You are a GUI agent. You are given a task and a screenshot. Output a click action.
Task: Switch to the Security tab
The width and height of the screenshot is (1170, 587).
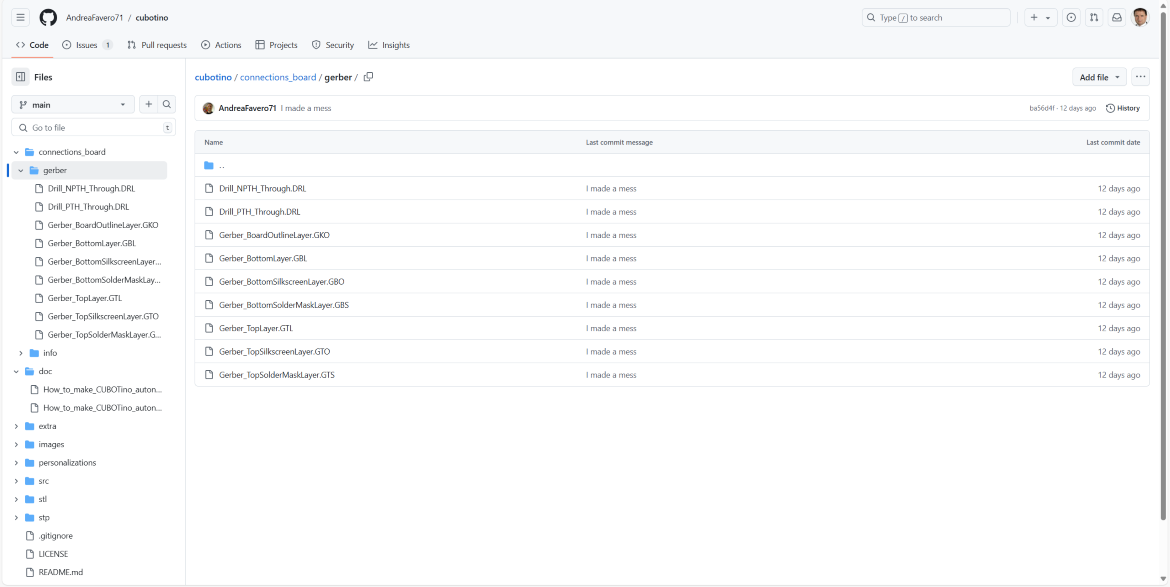point(333,45)
